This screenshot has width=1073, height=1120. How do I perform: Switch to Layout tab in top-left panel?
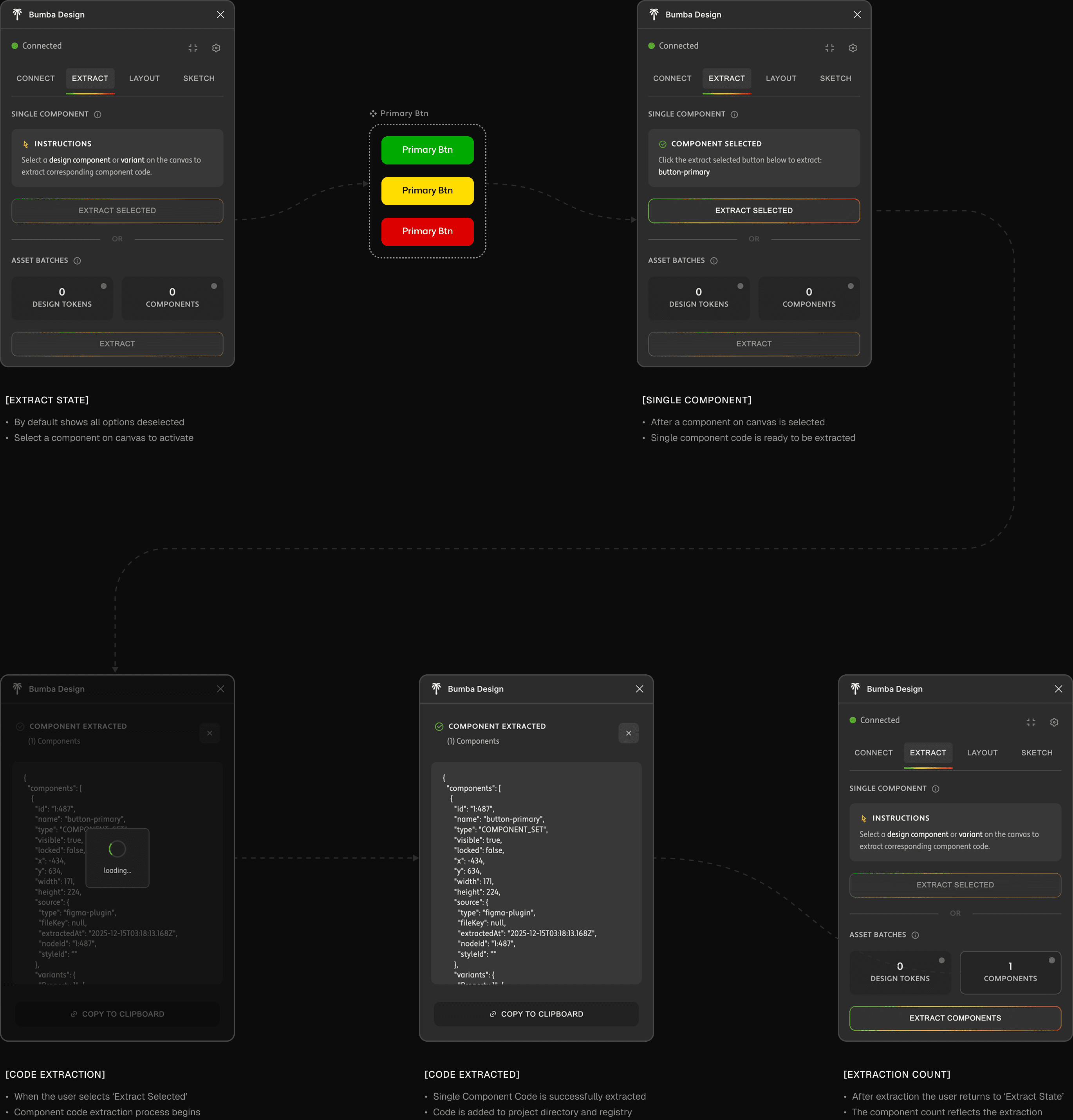(x=144, y=78)
